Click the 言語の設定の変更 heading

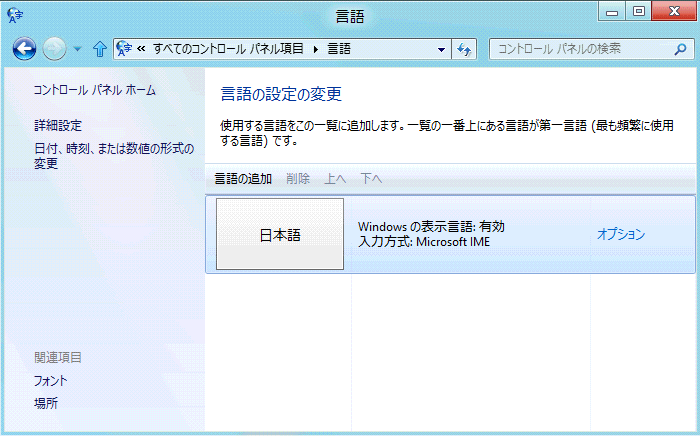281,94
